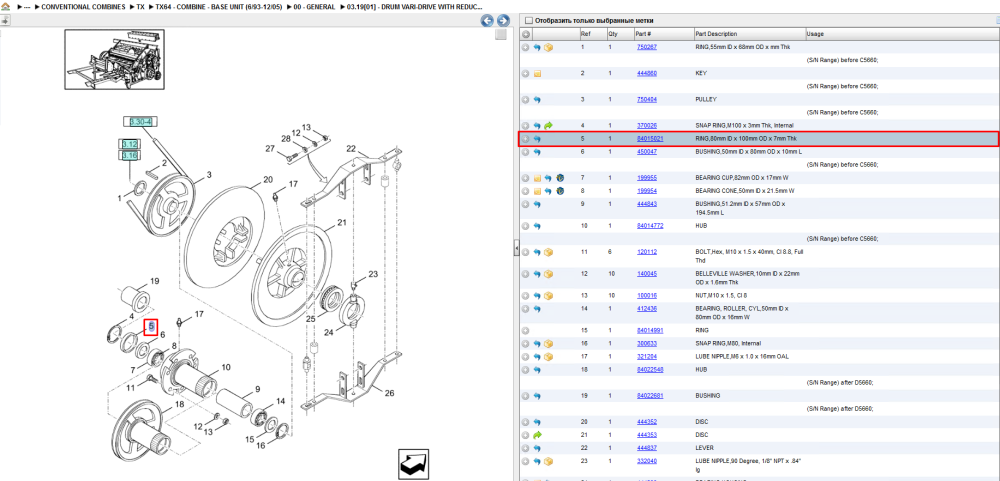Click the return arrow icon at bottom of diagram
This screenshot has width=1000, height=481.
coord(414,462)
